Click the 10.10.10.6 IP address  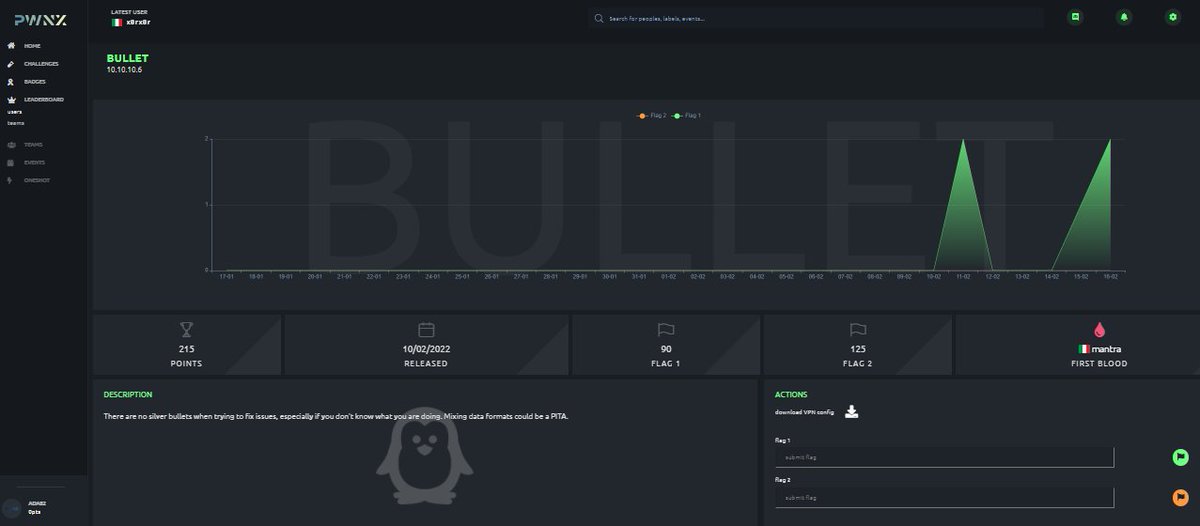click(124, 70)
